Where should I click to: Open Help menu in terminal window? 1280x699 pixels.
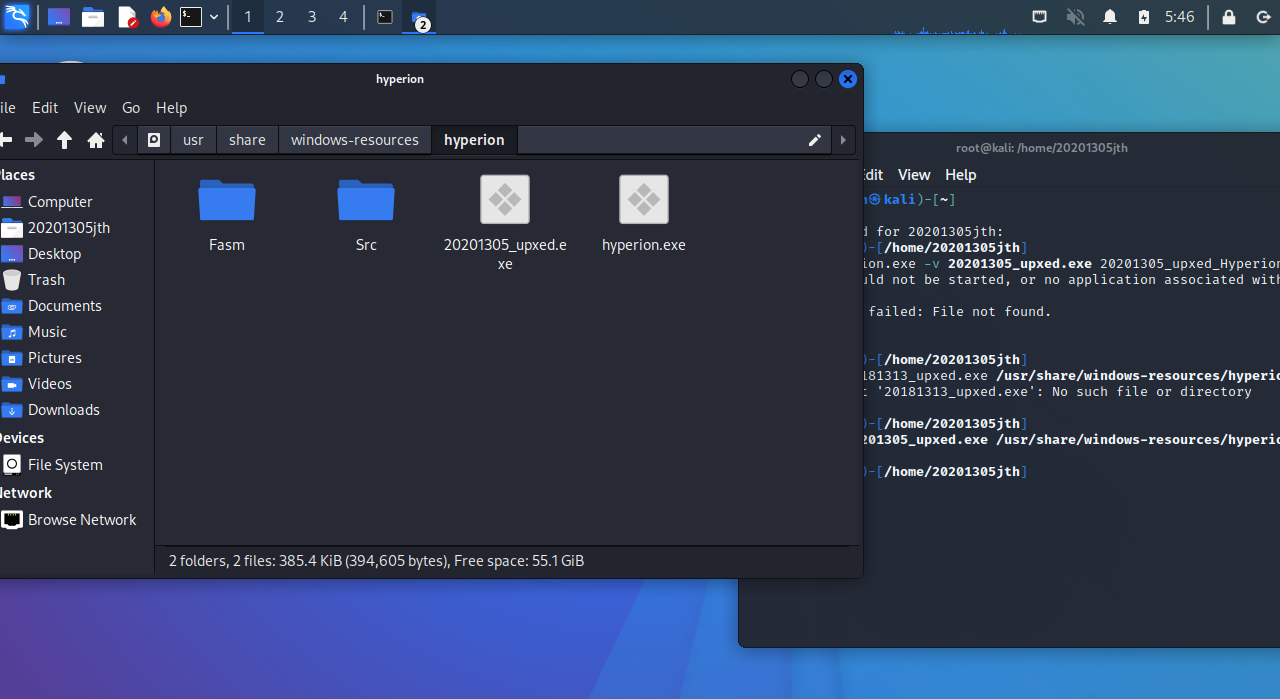pyautogui.click(x=961, y=175)
